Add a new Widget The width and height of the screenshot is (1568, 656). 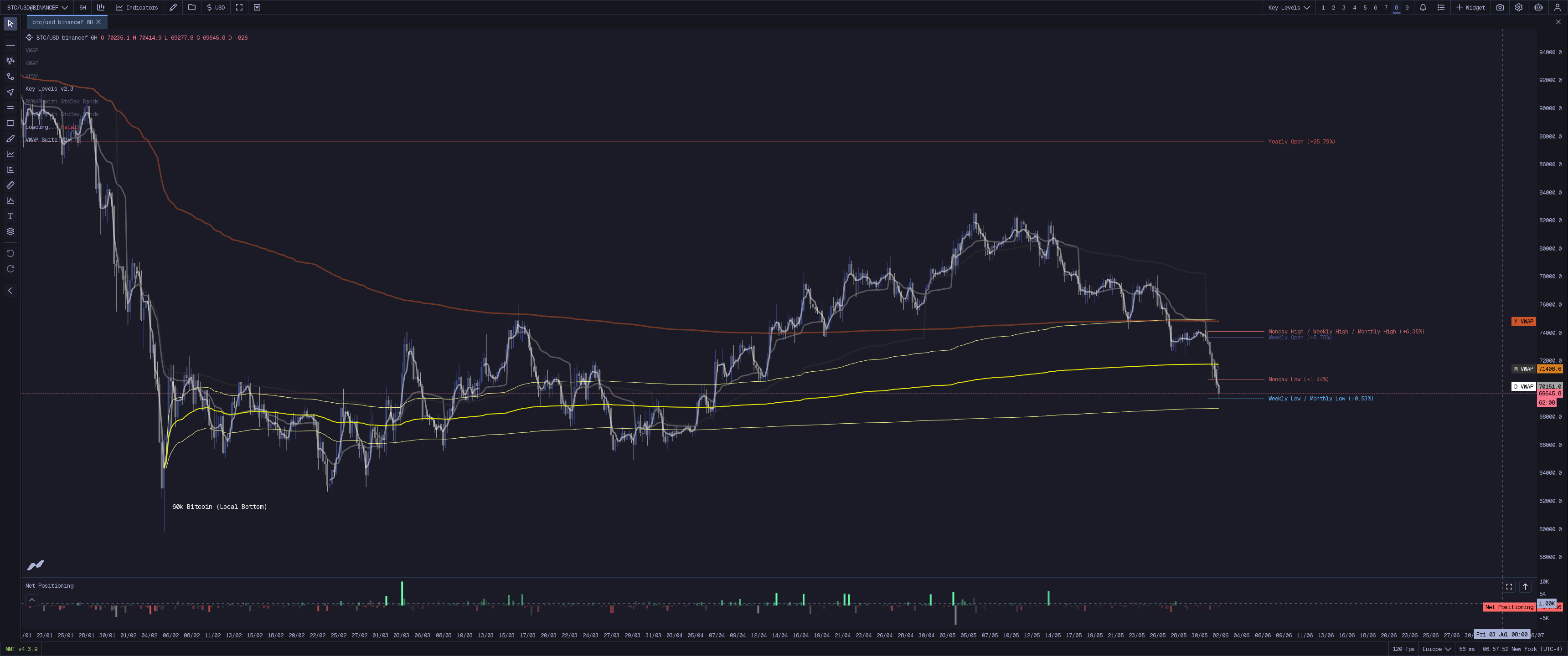point(1470,7)
